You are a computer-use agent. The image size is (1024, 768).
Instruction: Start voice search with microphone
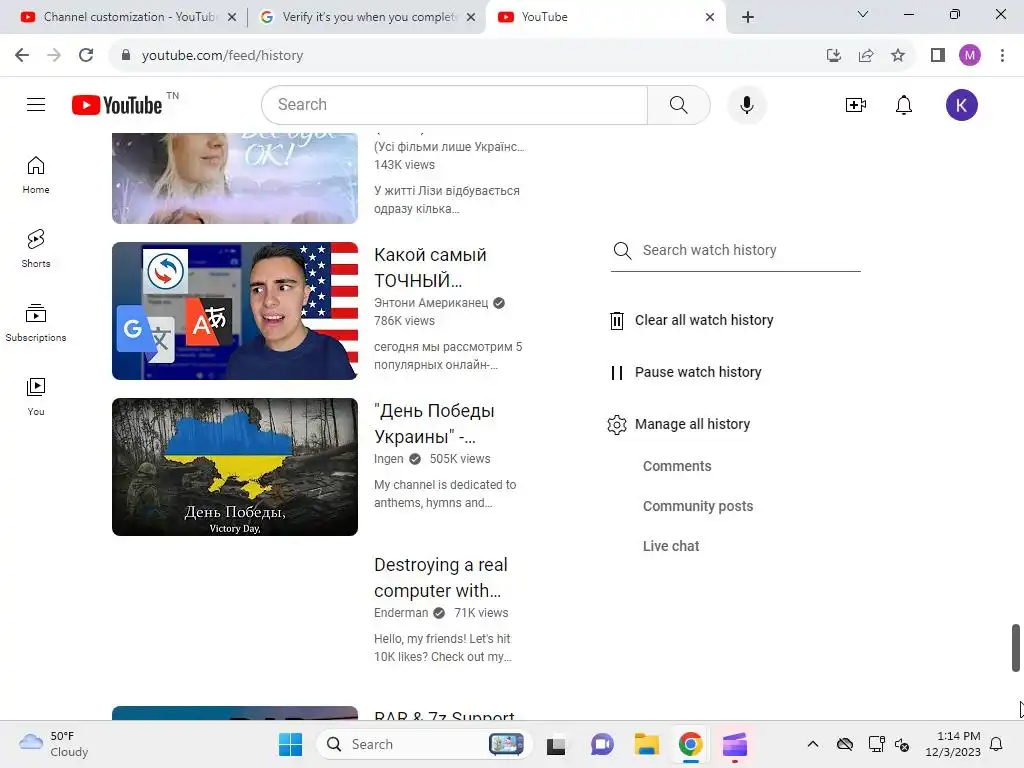tap(746, 104)
